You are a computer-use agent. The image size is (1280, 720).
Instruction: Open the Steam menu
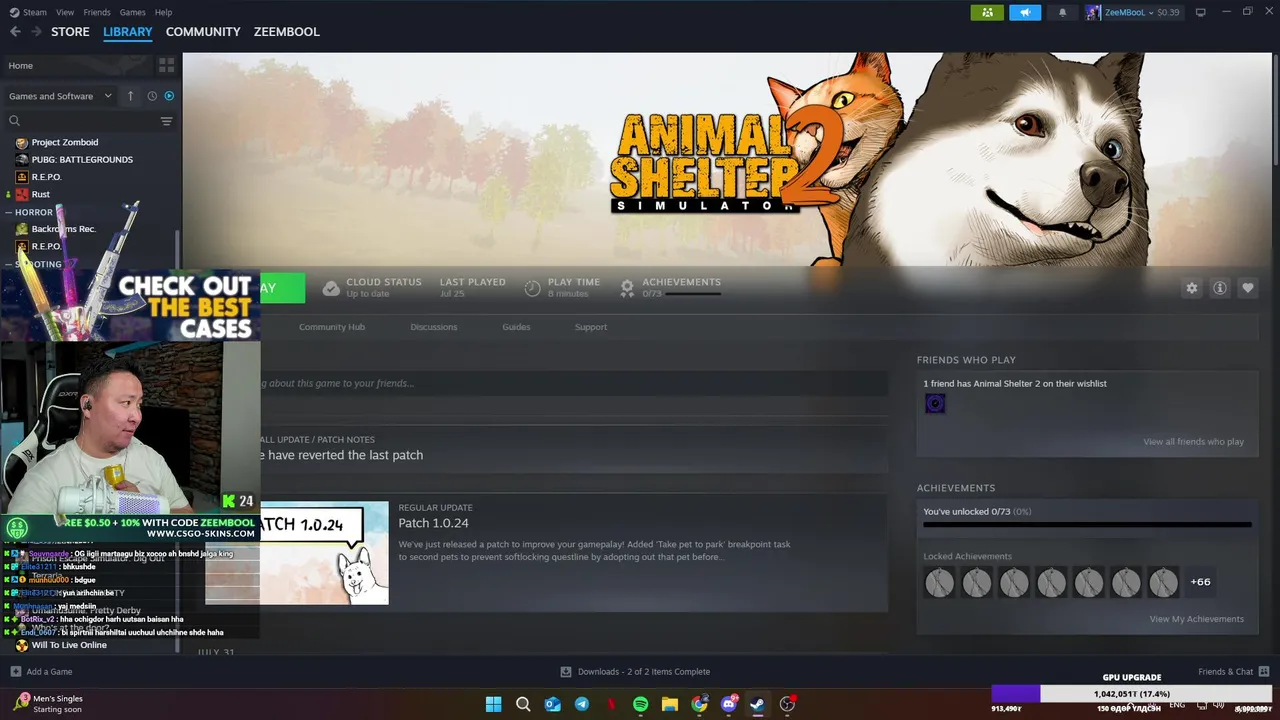pyautogui.click(x=28, y=12)
